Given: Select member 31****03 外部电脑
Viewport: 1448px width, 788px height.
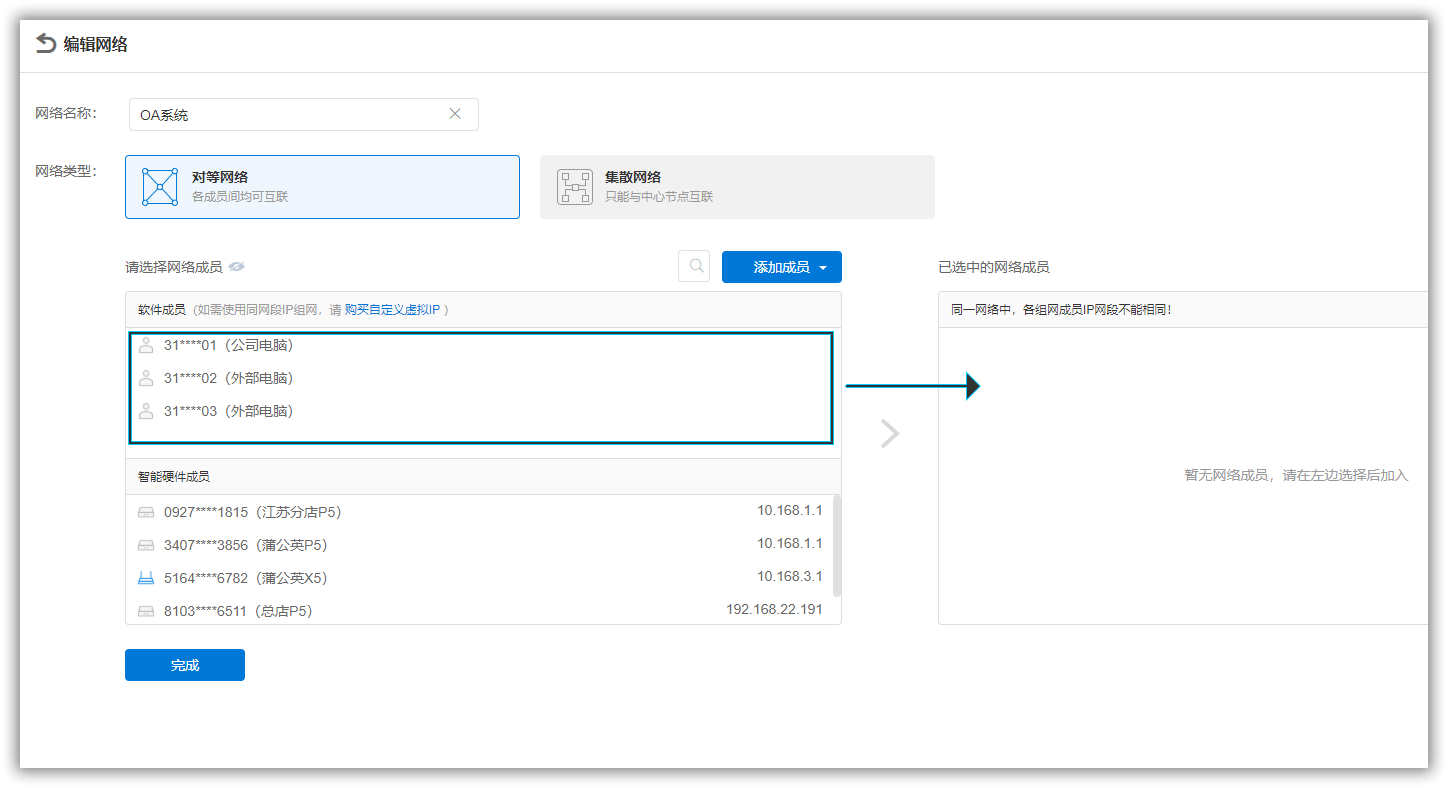Looking at the screenshot, I should 480,411.
